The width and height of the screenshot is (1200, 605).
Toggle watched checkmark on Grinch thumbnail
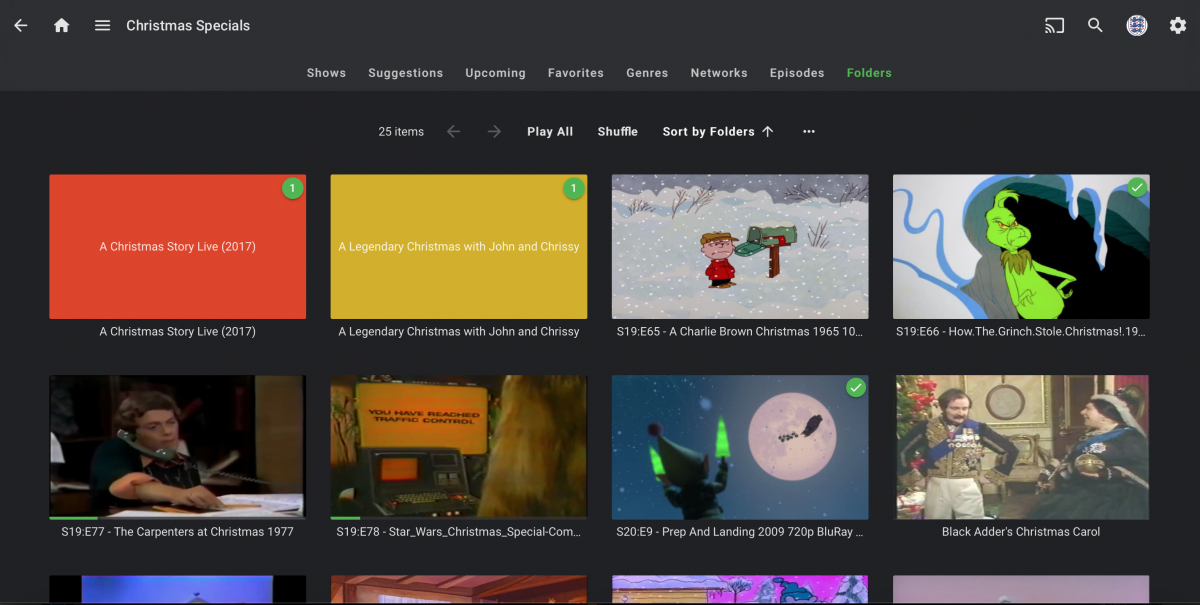pos(1136,188)
